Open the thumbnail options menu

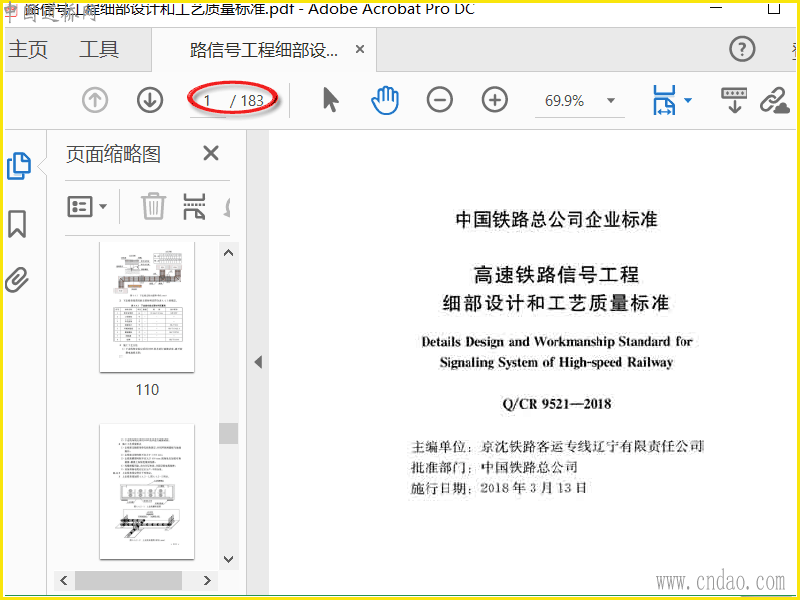87,207
